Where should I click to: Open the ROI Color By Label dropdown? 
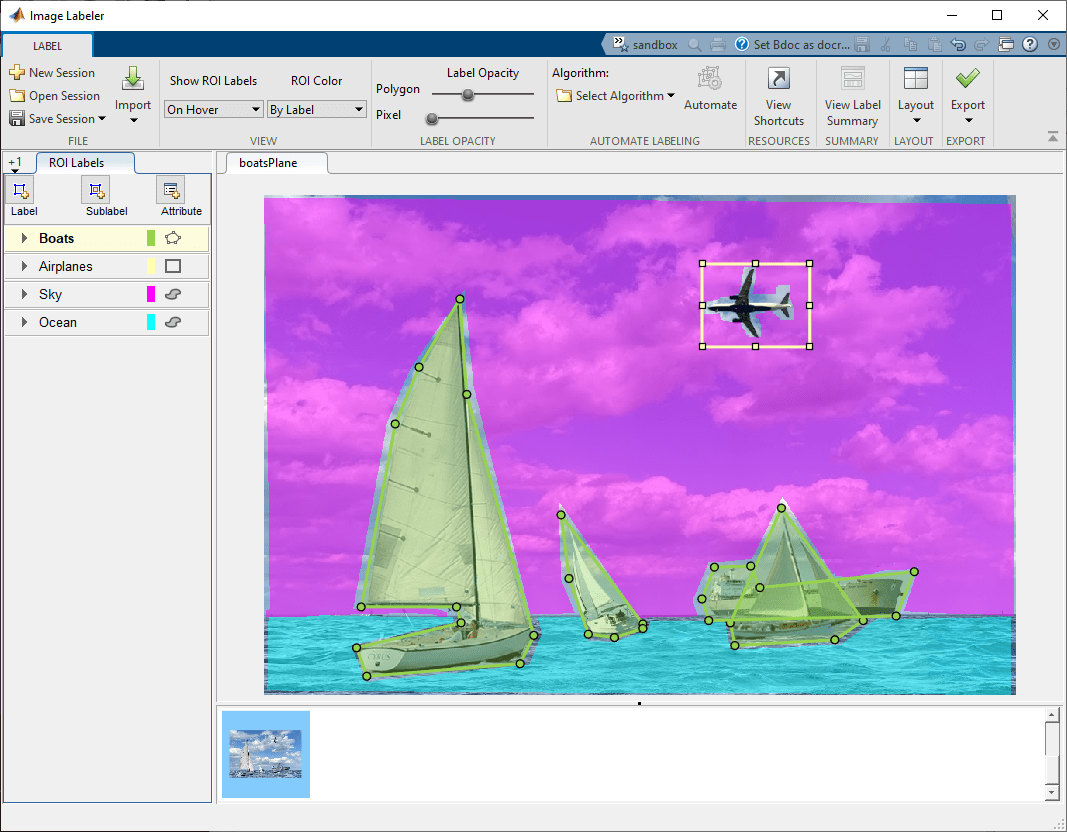tap(316, 110)
